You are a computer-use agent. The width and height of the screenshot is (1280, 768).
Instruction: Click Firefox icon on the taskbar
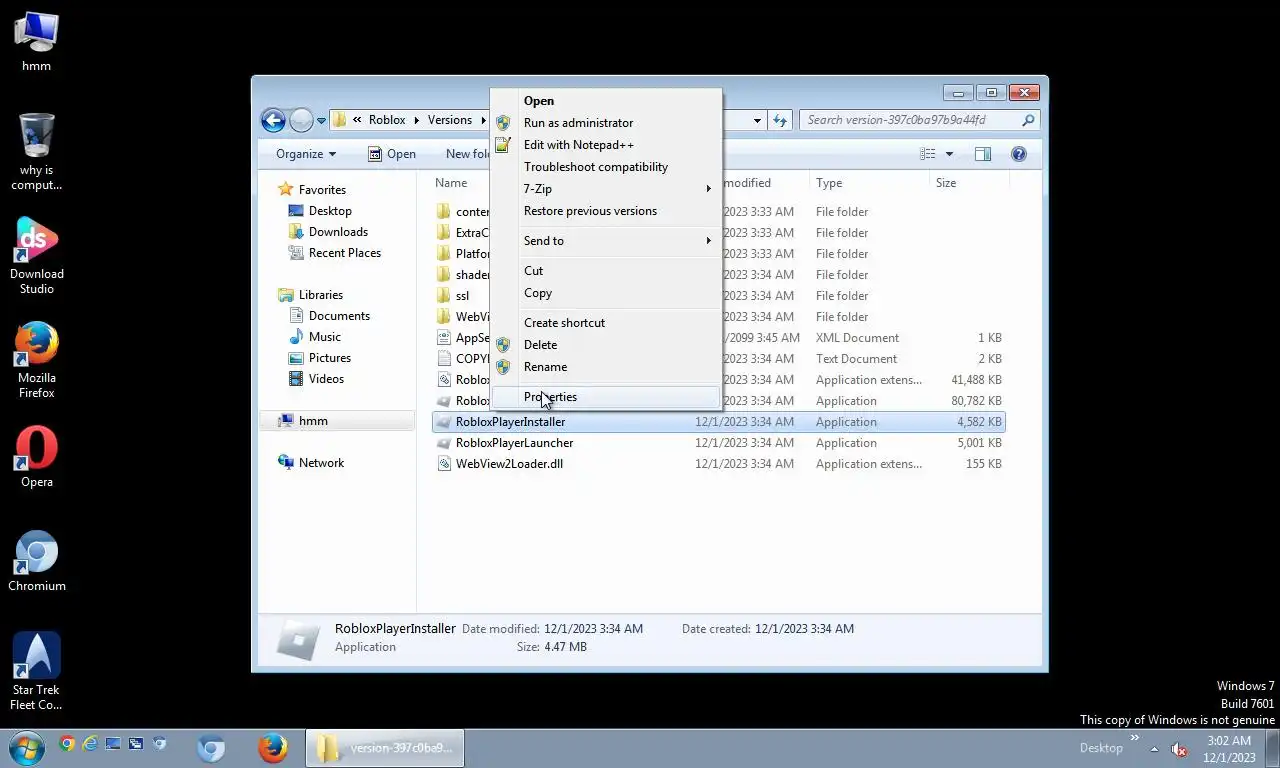click(272, 748)
